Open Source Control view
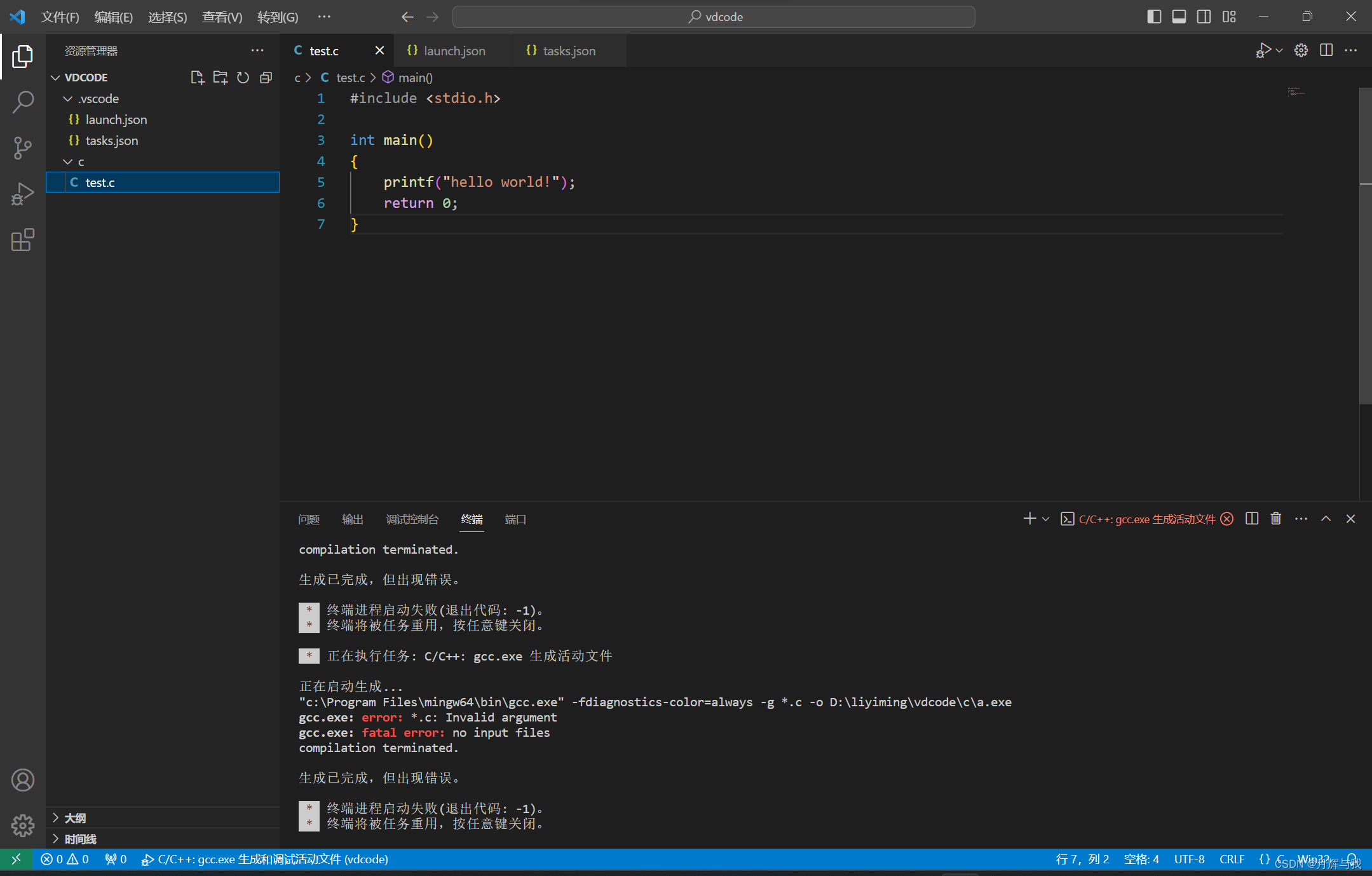1372x876 pixels. [23, 148]
